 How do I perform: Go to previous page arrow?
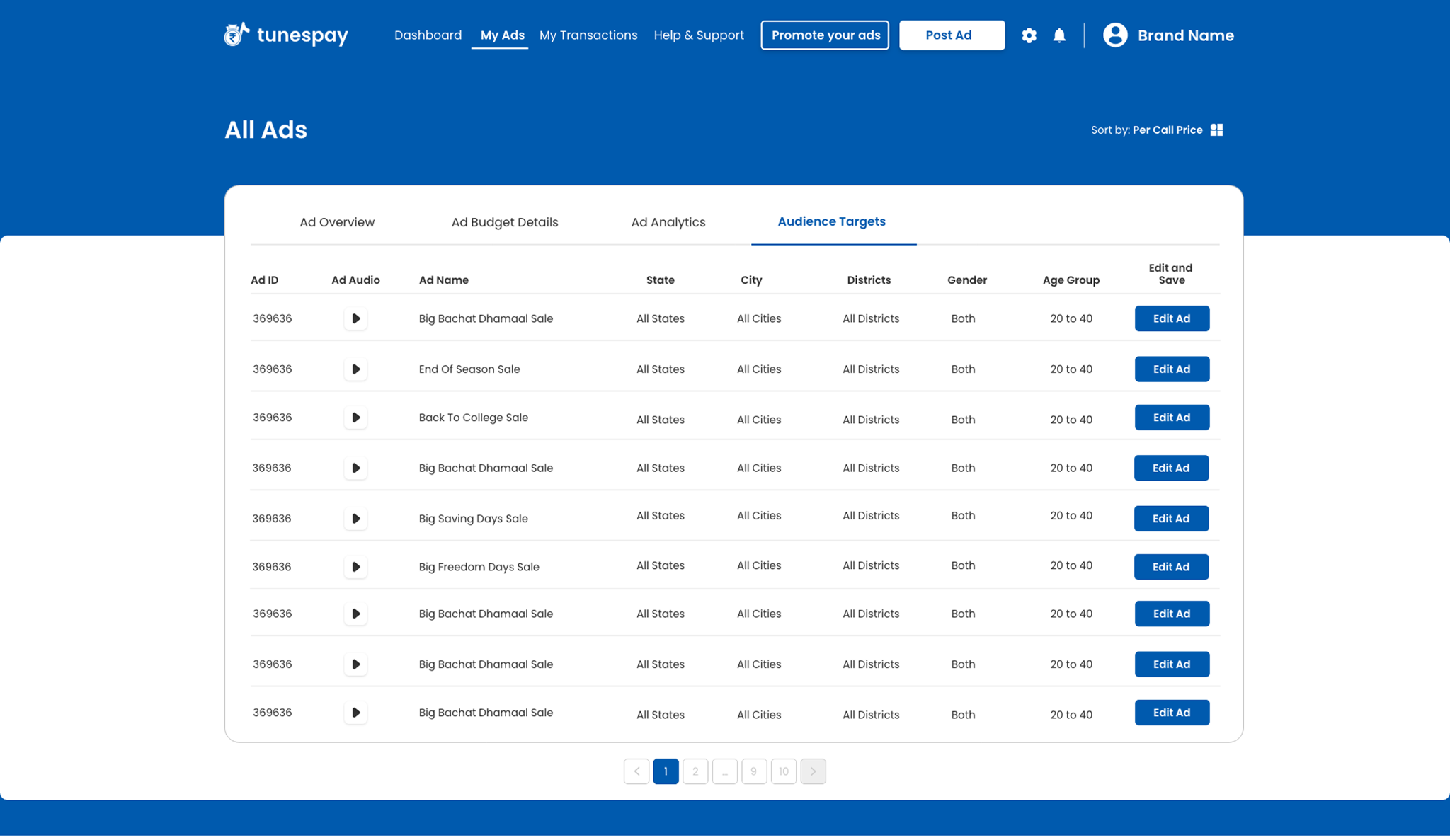click(636, 771)
